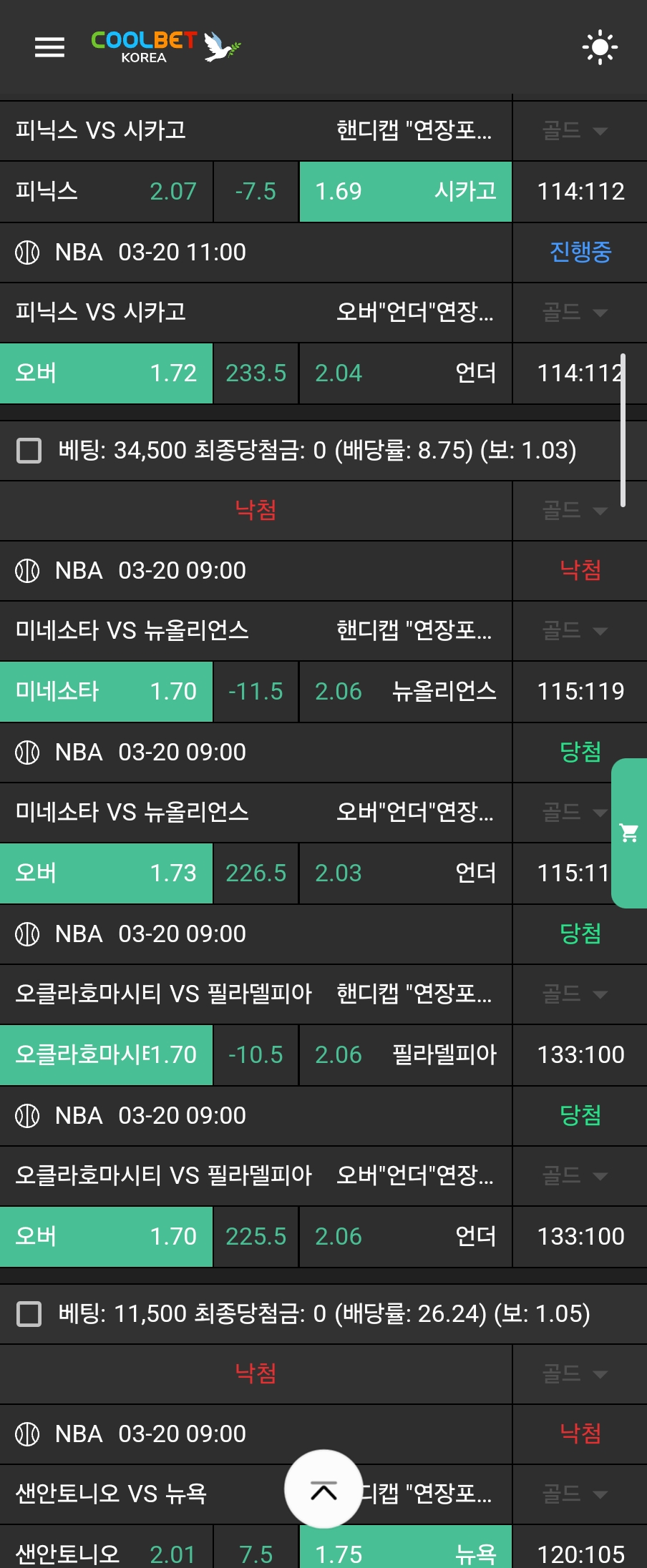Viewport: 647px width, 1568px height.
Task: Tap the scroll-to-top arrow button
Action: click(323, 1491)
